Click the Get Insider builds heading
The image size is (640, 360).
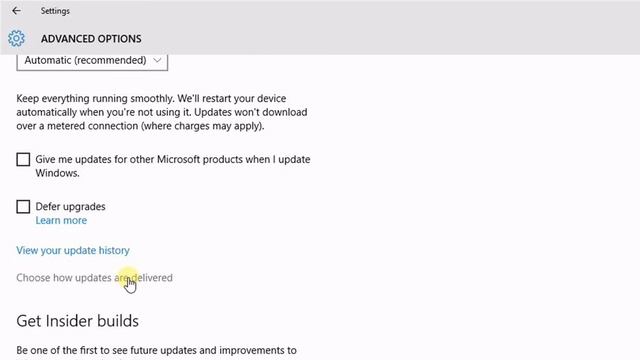coord(78,321)
